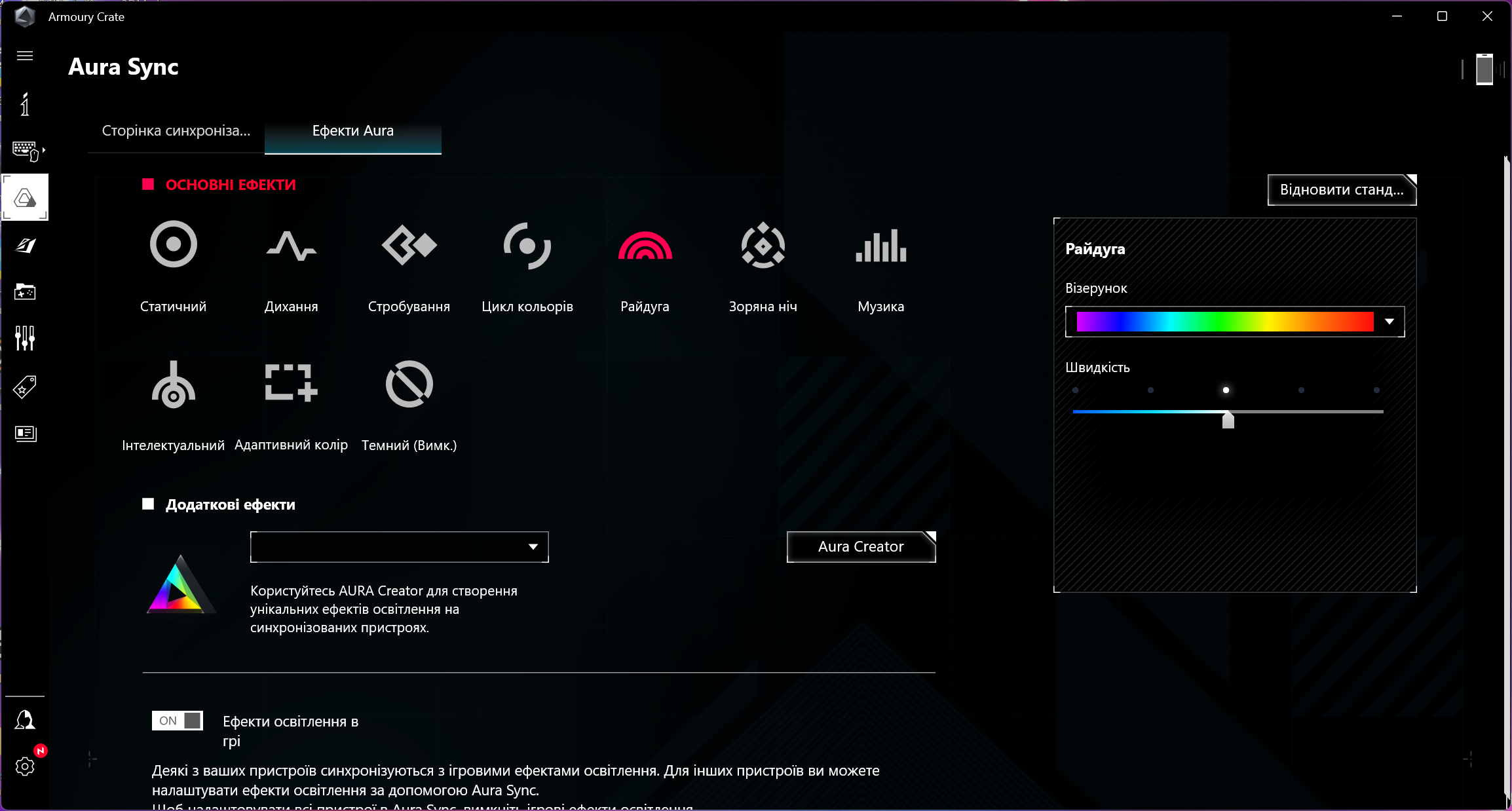Click the Швидкість label

[x=1097, y=368]
